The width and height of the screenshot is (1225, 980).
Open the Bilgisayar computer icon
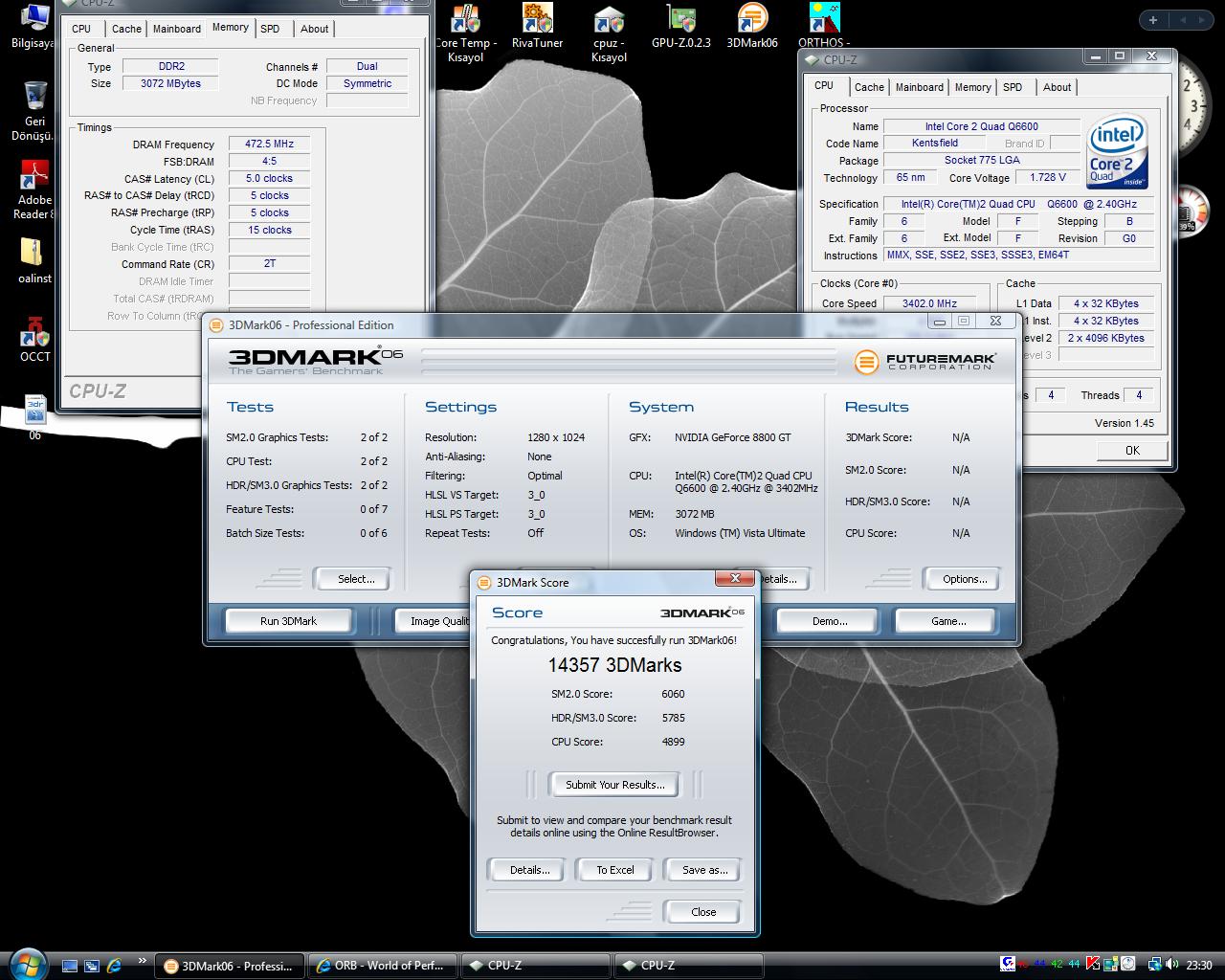33,26
